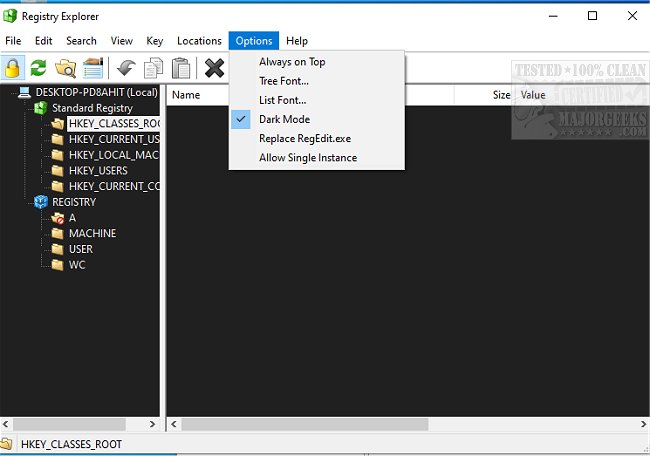Click the WC folder icon

click(57, 265)
